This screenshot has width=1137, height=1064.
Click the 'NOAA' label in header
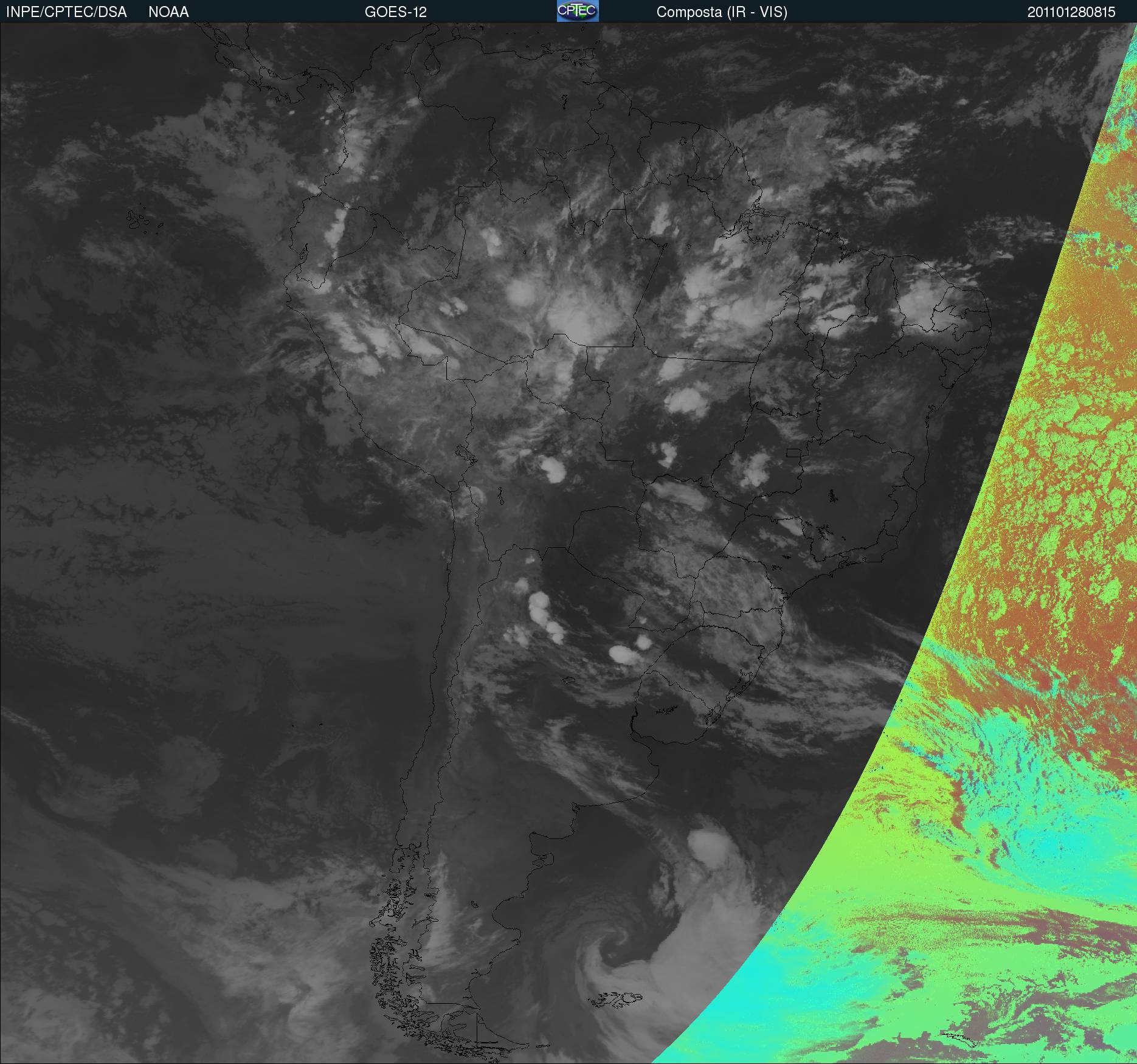coord(168,12)
